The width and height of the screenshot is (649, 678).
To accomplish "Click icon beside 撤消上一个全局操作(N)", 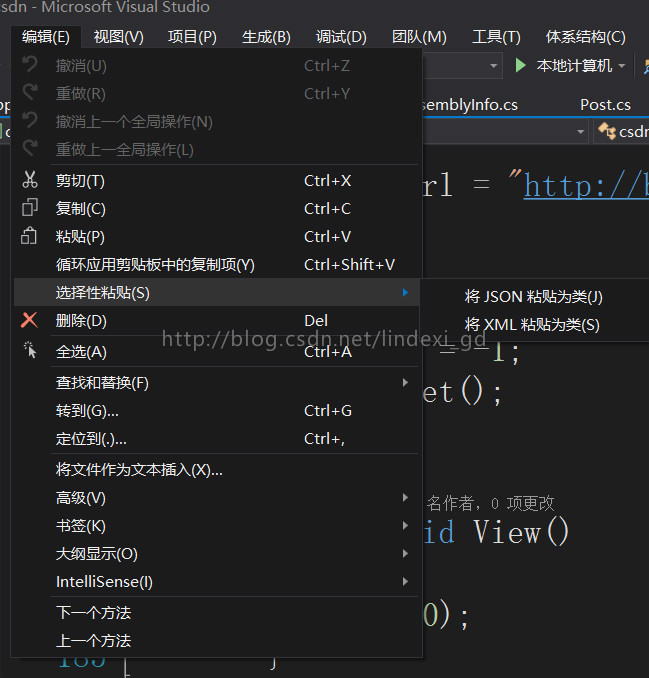I will tap(30, 120).
